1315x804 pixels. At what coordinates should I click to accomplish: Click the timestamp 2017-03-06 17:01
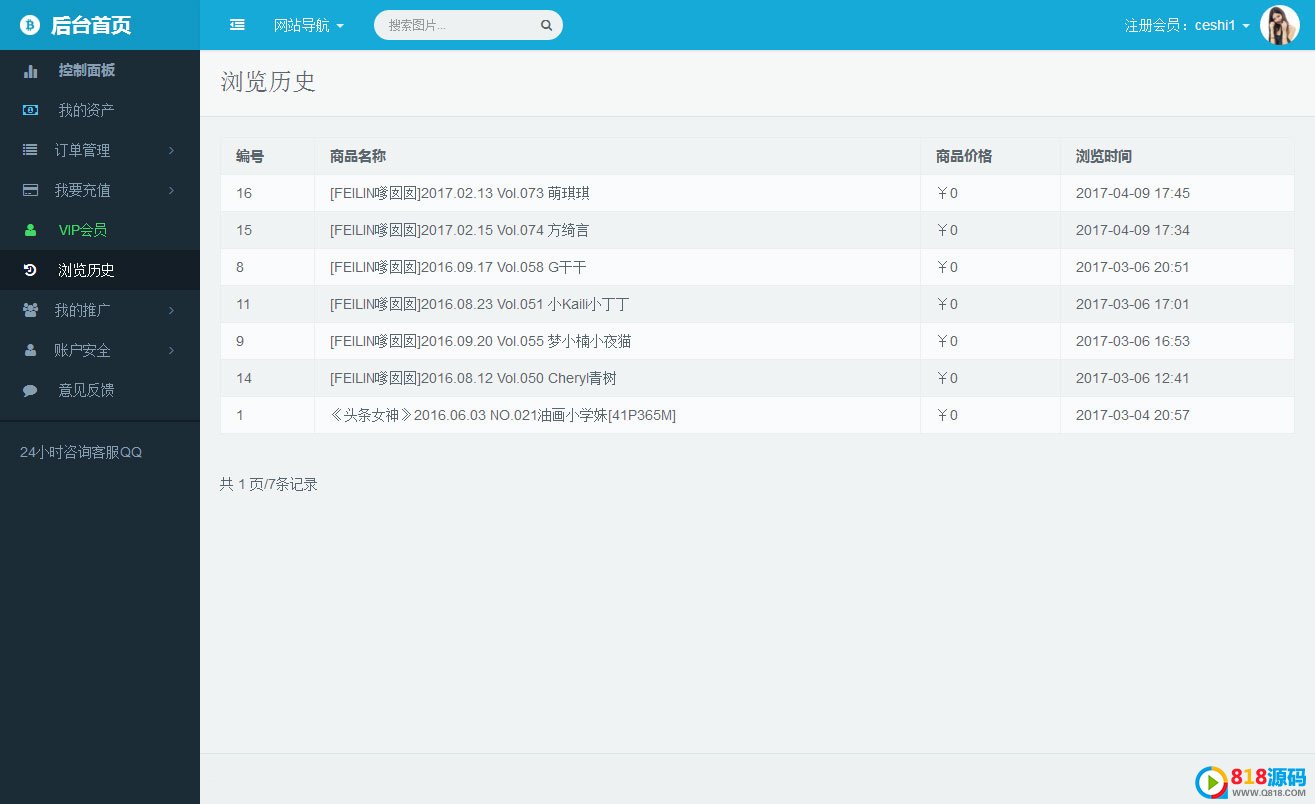coord(1133,304)
